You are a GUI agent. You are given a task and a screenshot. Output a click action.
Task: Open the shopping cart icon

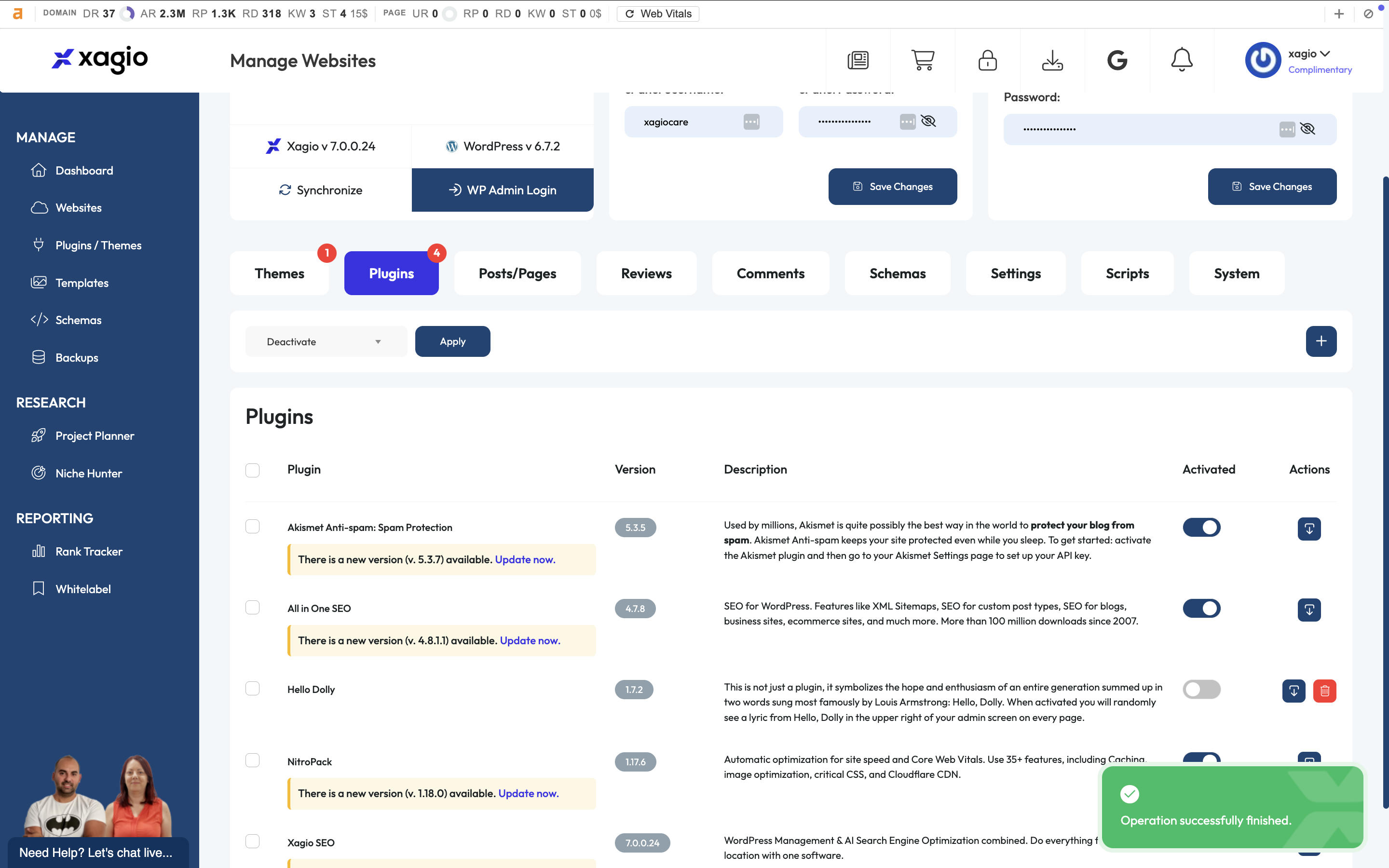[923, 60]
